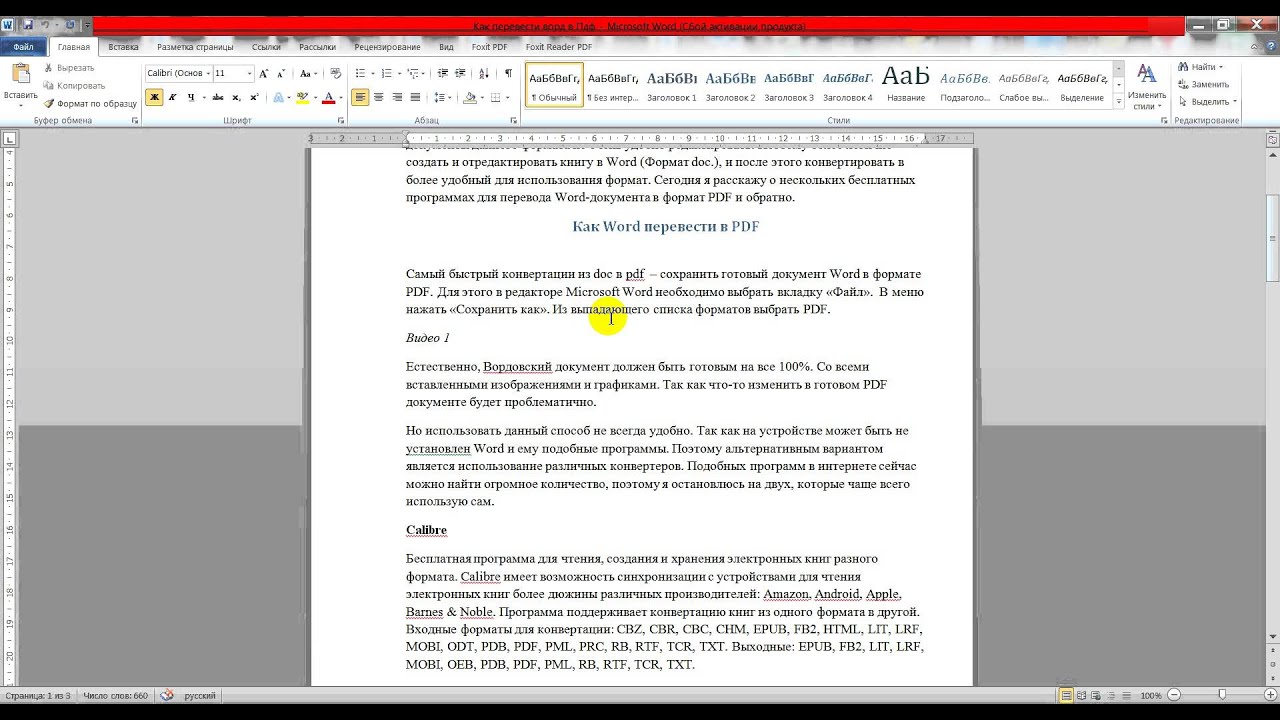The image size is (1280, 720).
Task: Open the Файл tab
Action: (23, 47)
